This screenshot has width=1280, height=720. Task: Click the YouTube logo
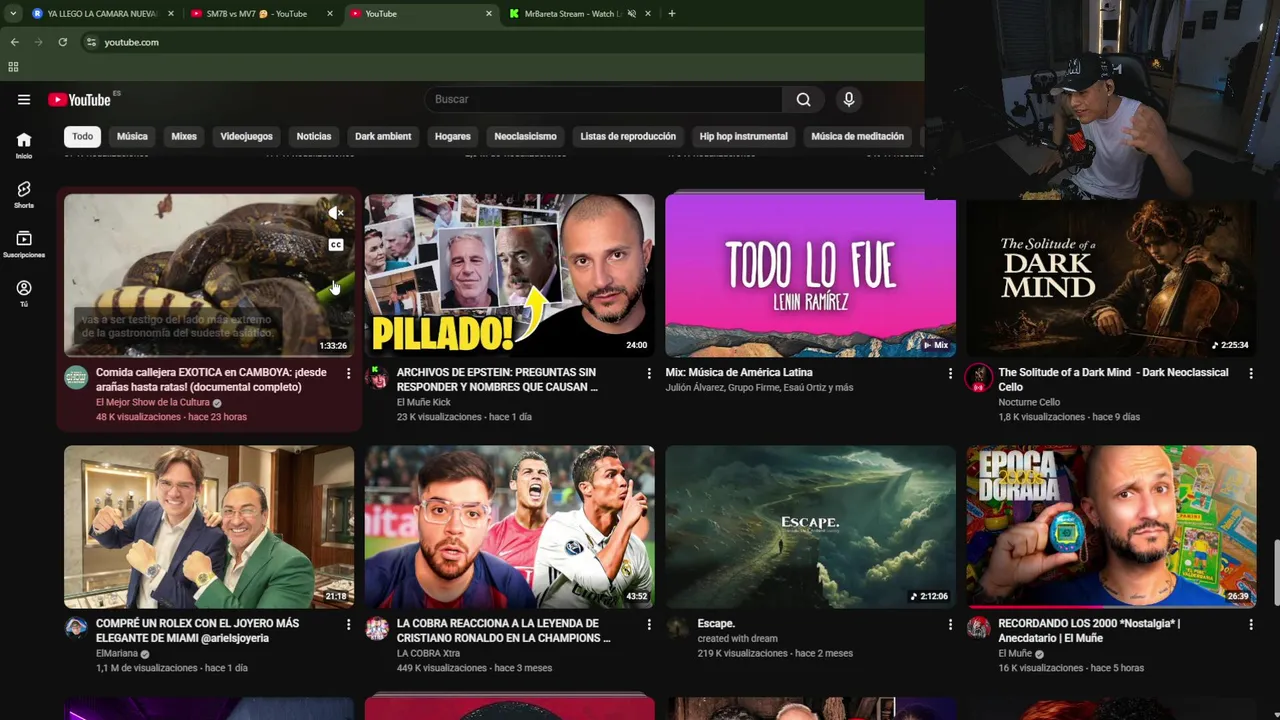click(80, 99)
